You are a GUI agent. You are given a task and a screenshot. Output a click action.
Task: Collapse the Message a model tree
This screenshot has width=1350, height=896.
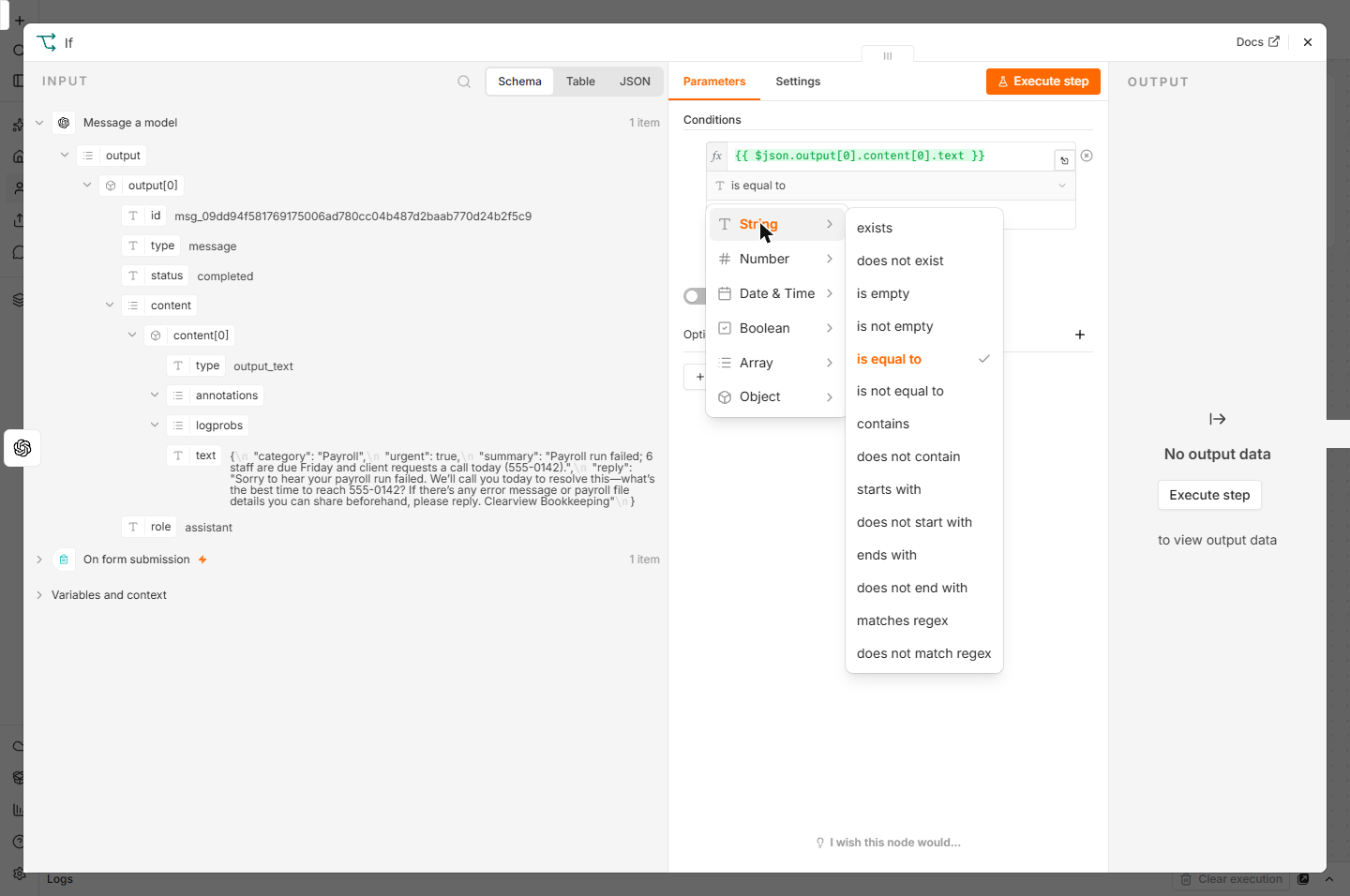coord(39,123)
